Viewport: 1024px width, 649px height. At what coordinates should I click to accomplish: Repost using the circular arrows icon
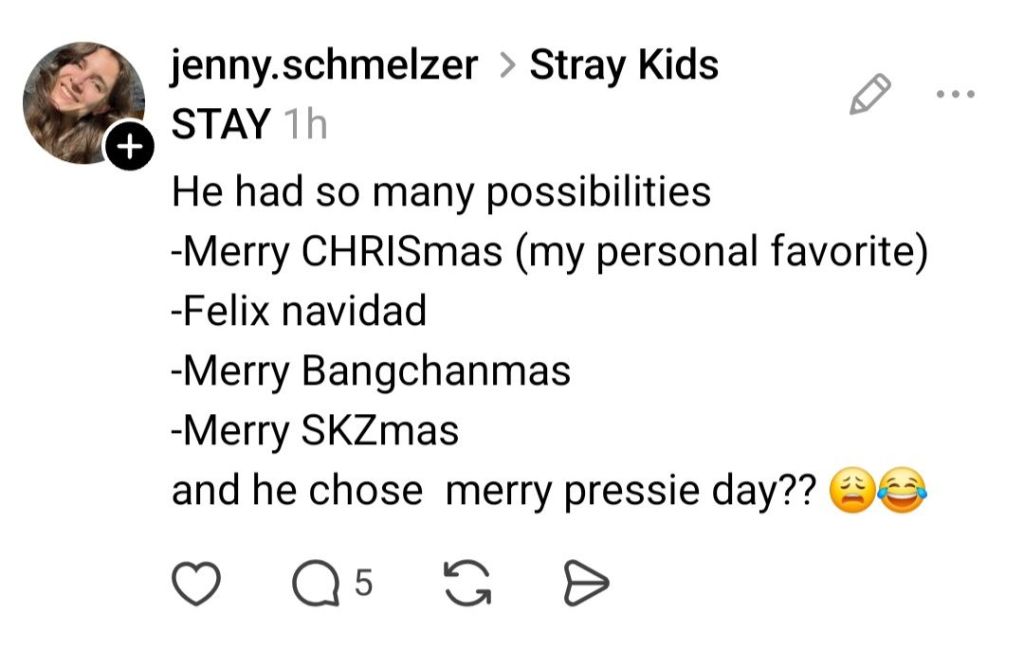tap(468, 584)
